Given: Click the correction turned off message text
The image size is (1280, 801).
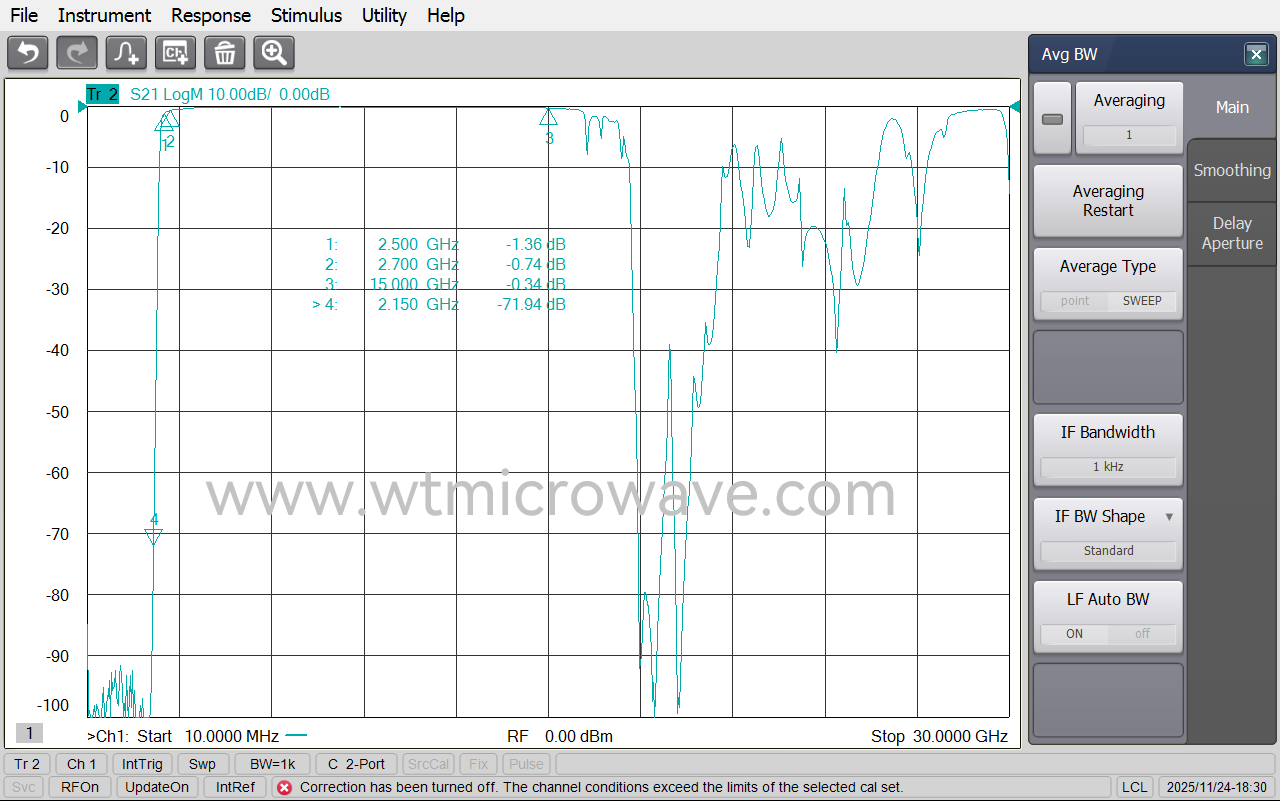Looking at the screenshot, I should tap(601, 787).
